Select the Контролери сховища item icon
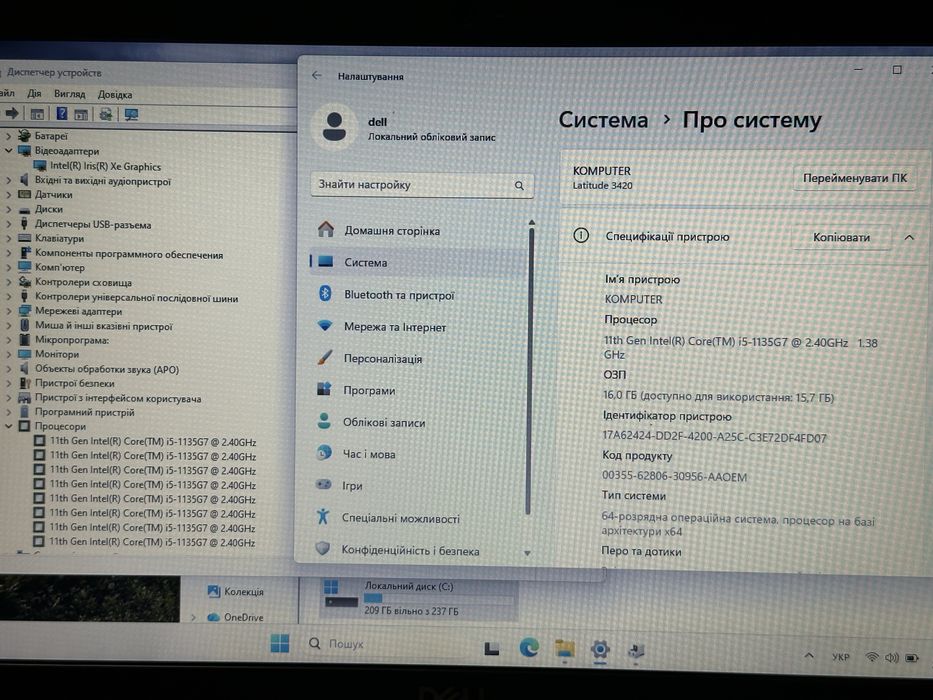This screenshot has height=700, width=933. point(24,282)
